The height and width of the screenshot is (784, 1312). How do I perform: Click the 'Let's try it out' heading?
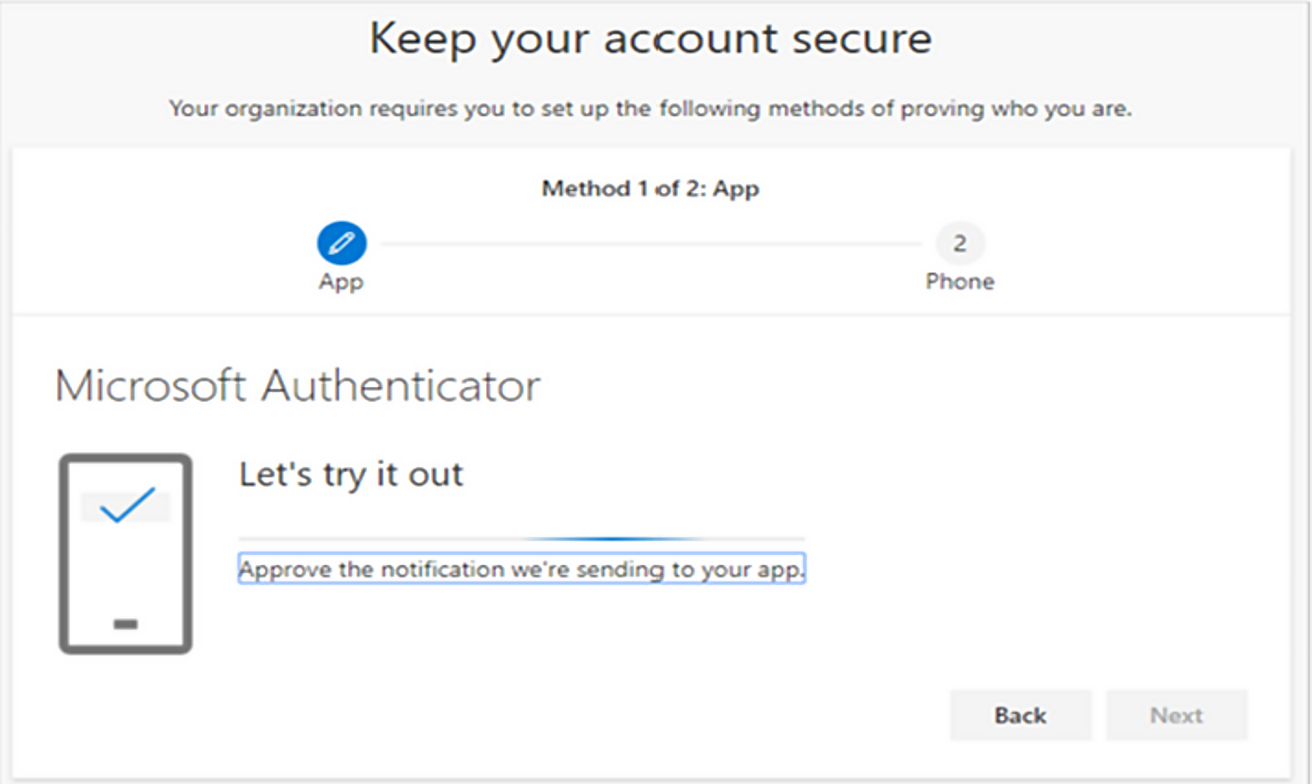[x=351, y=474]
